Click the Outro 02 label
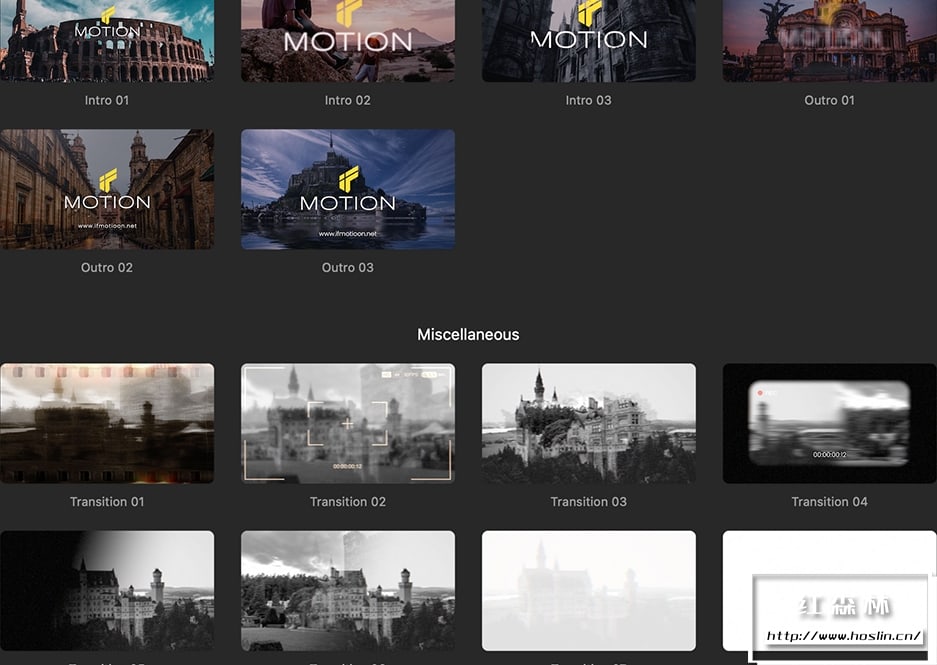Image resolution: width=937 pixels, height=665 pixels. (107, 268)
